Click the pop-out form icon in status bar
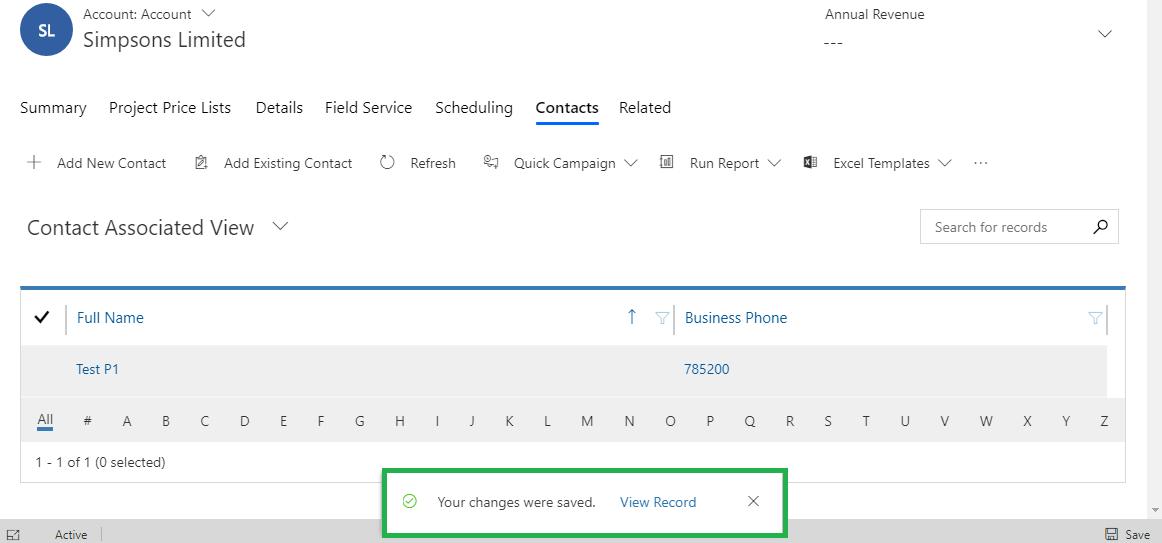 pyautogui.click(x=13, y=534)
